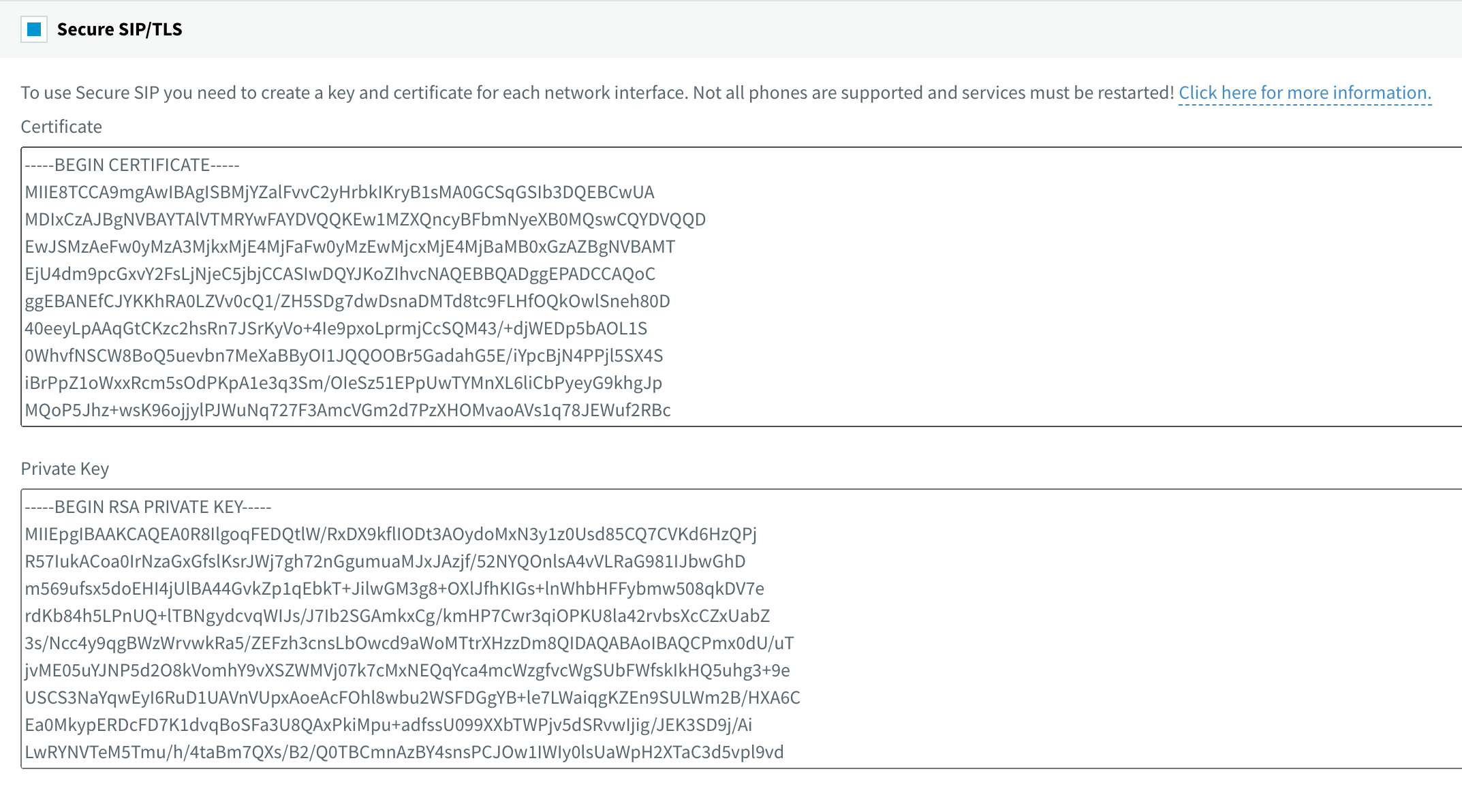The height and width of the screenshot is (812, 1462).
Task: Focus the Private Key text area
Action: (741, 629)
